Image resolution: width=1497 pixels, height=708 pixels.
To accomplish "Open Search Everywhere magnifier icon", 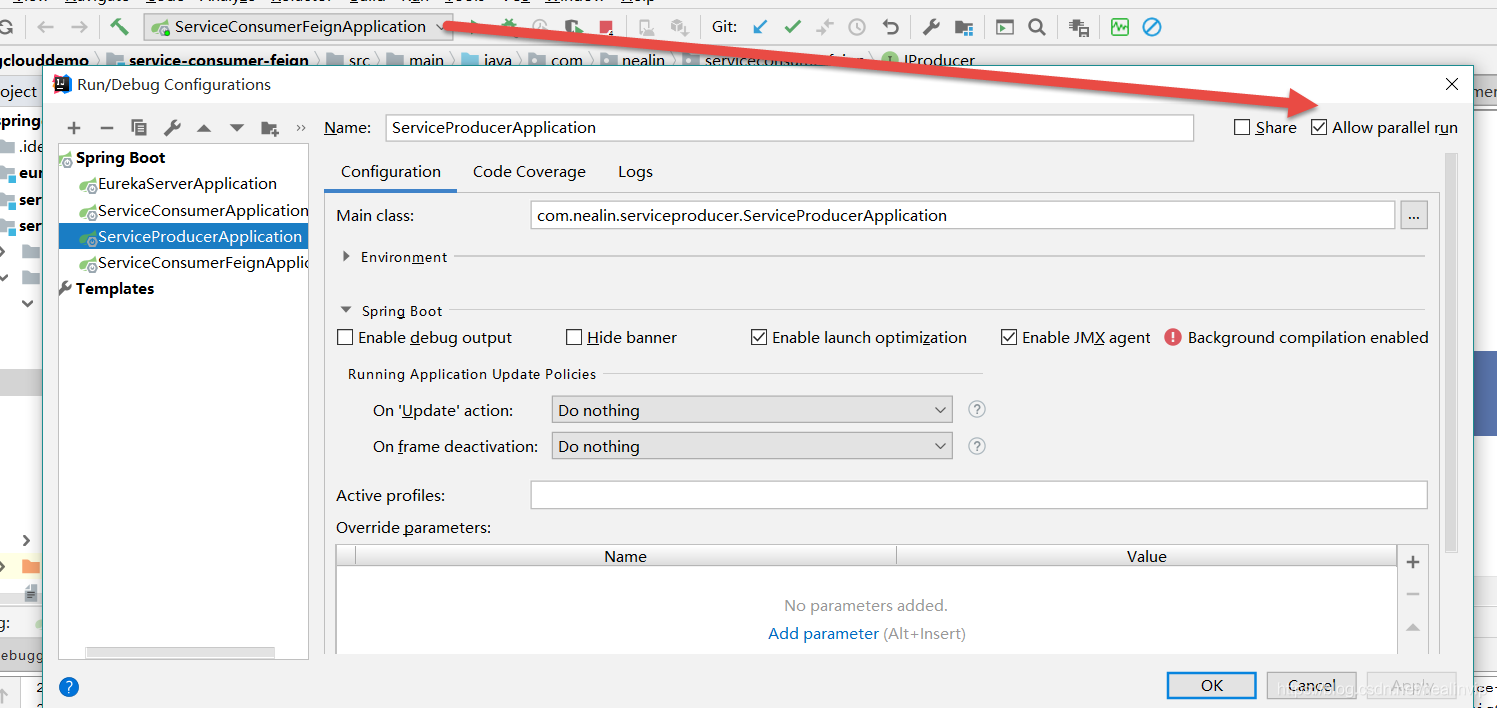I will tap(1037, 27).
